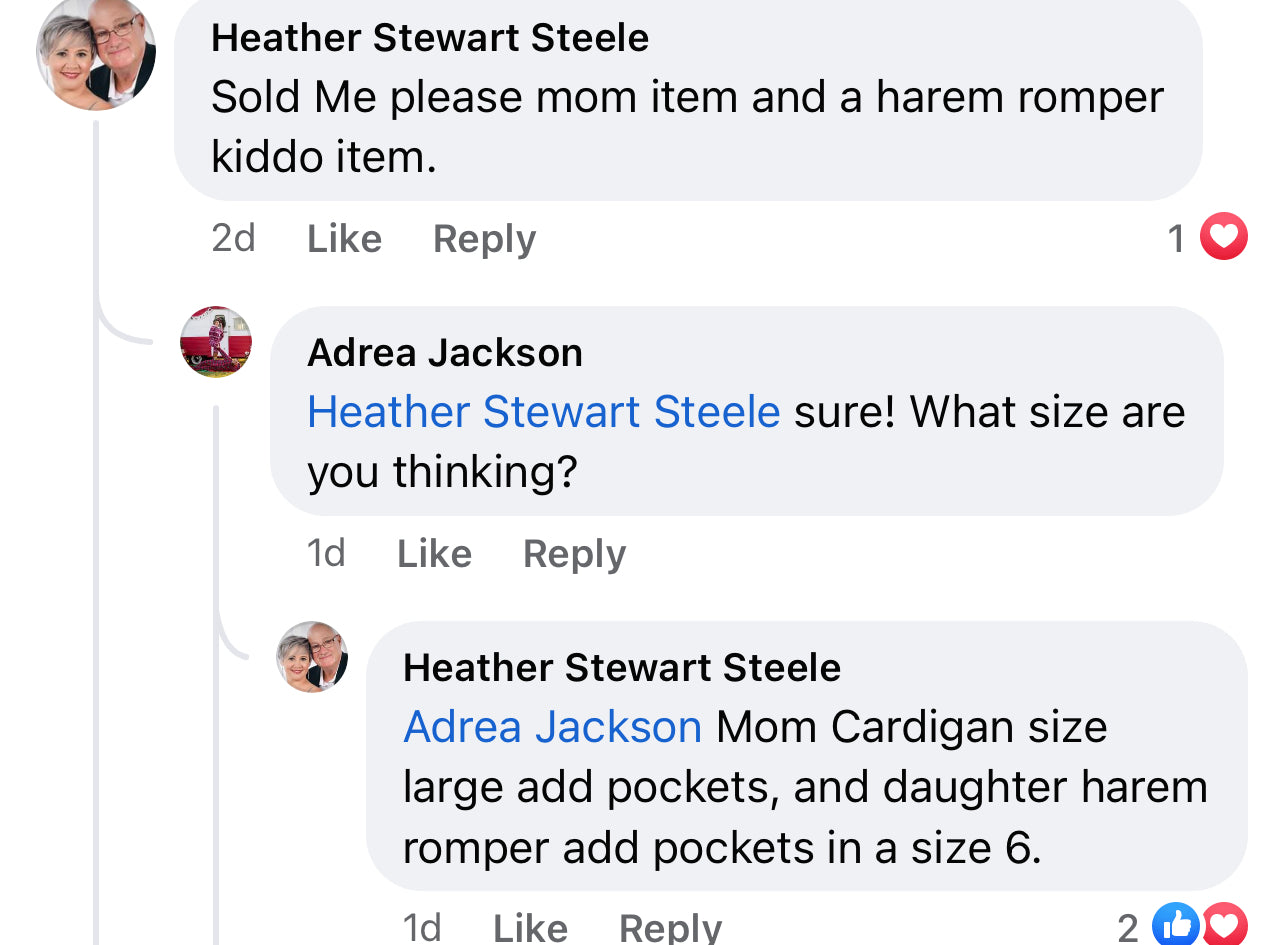Click the 2d timestamp on first comment
Screen dimensions: 1284x945
pos(233,238)
